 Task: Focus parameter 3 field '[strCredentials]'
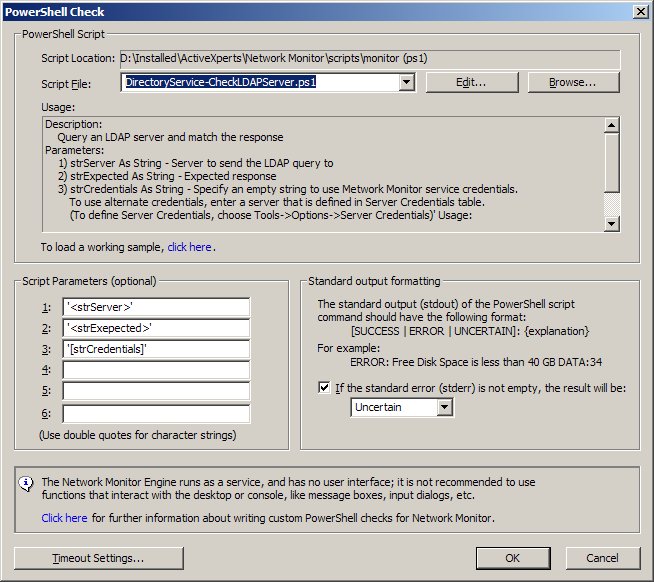[x=156, y=349]
